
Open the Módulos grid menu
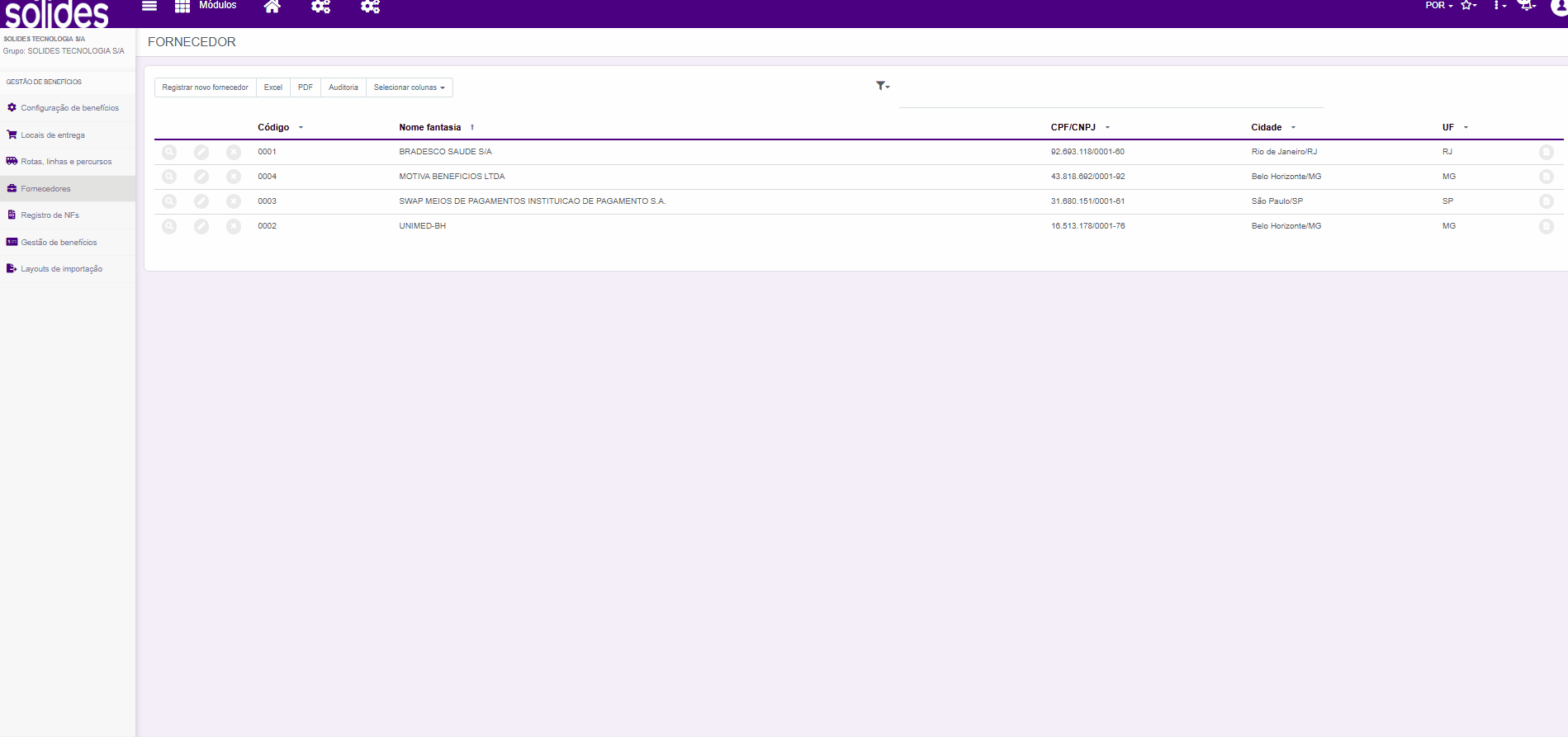(206, 6)
